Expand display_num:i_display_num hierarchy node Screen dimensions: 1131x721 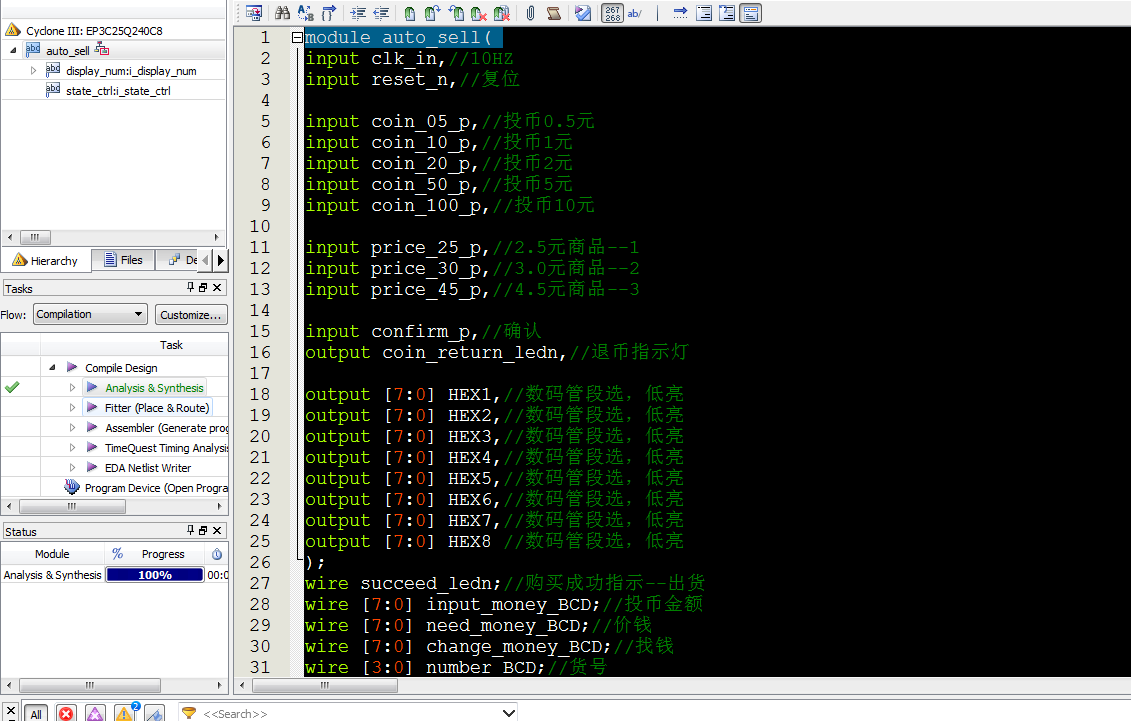click(x=33, y=71)
